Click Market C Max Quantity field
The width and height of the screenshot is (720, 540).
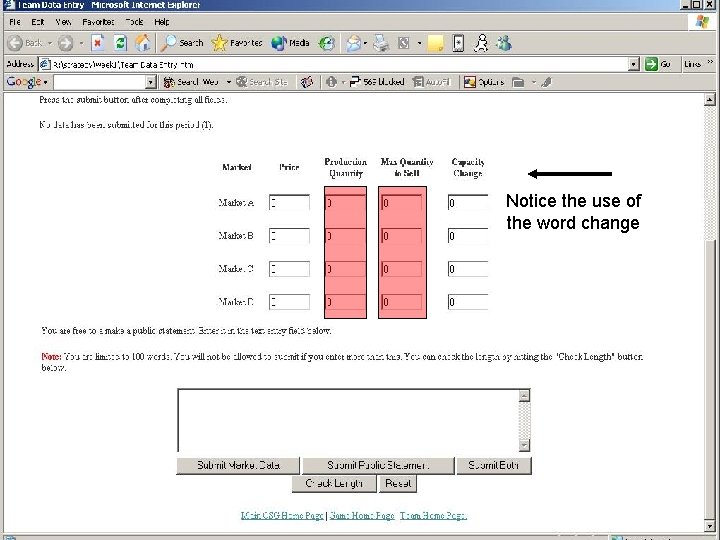pos(402,269)
